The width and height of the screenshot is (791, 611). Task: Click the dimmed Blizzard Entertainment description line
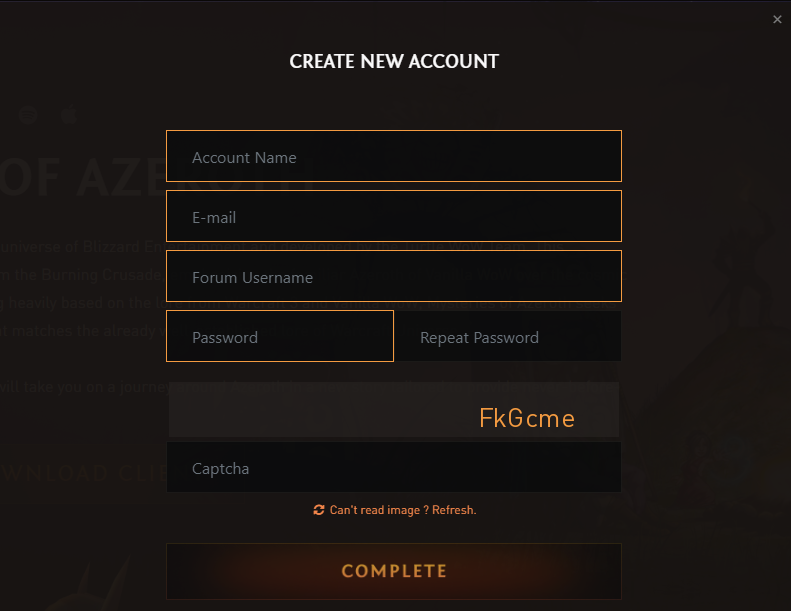click(x=80, y=246)
